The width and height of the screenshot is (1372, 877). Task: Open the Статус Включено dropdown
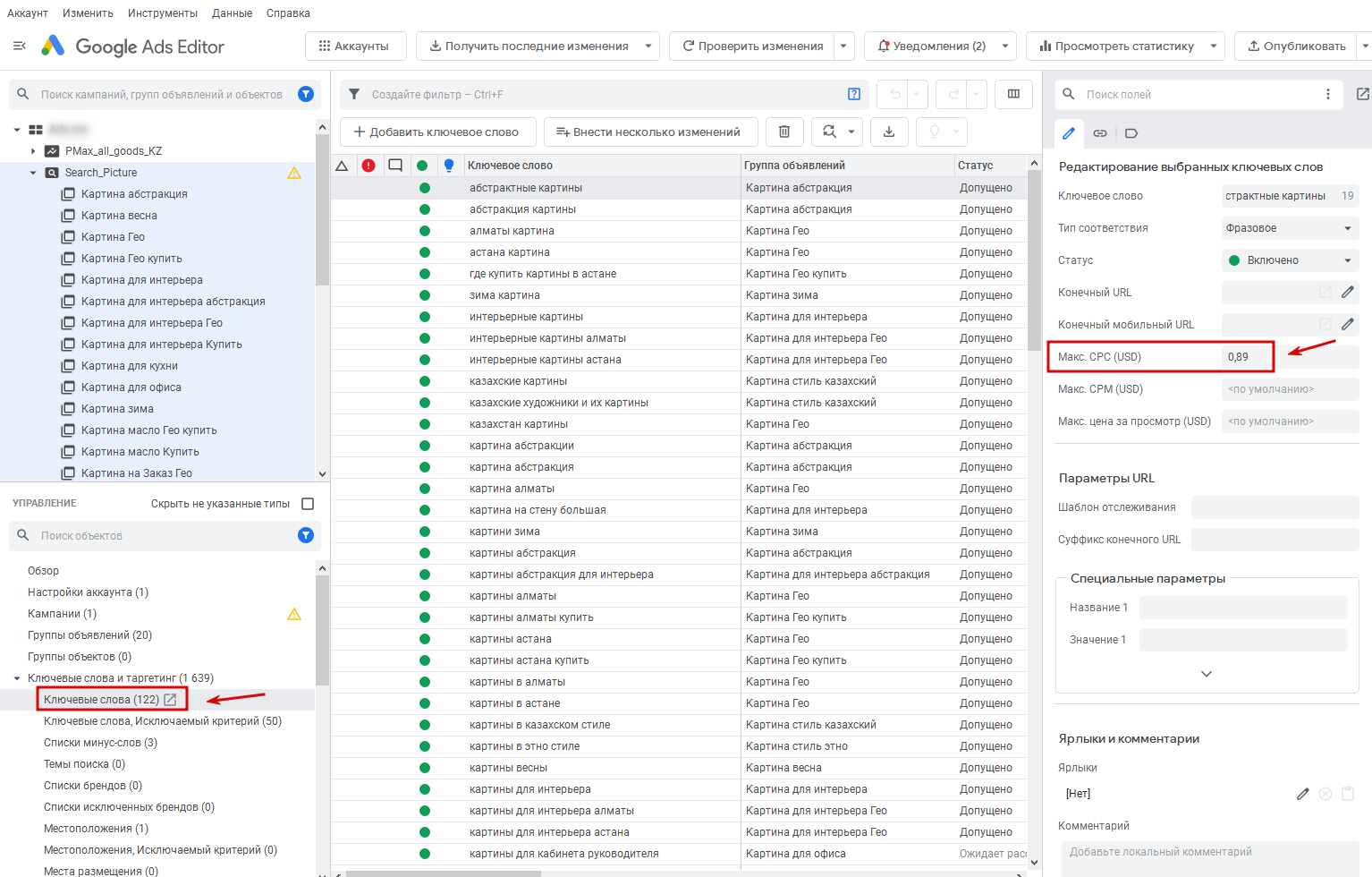click(1289, 260)
